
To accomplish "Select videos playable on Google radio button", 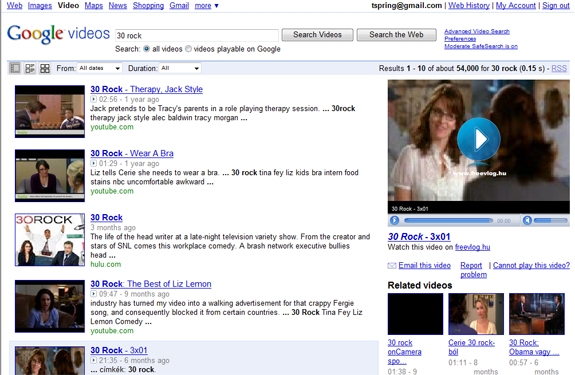I will click(x=188, y=49).
